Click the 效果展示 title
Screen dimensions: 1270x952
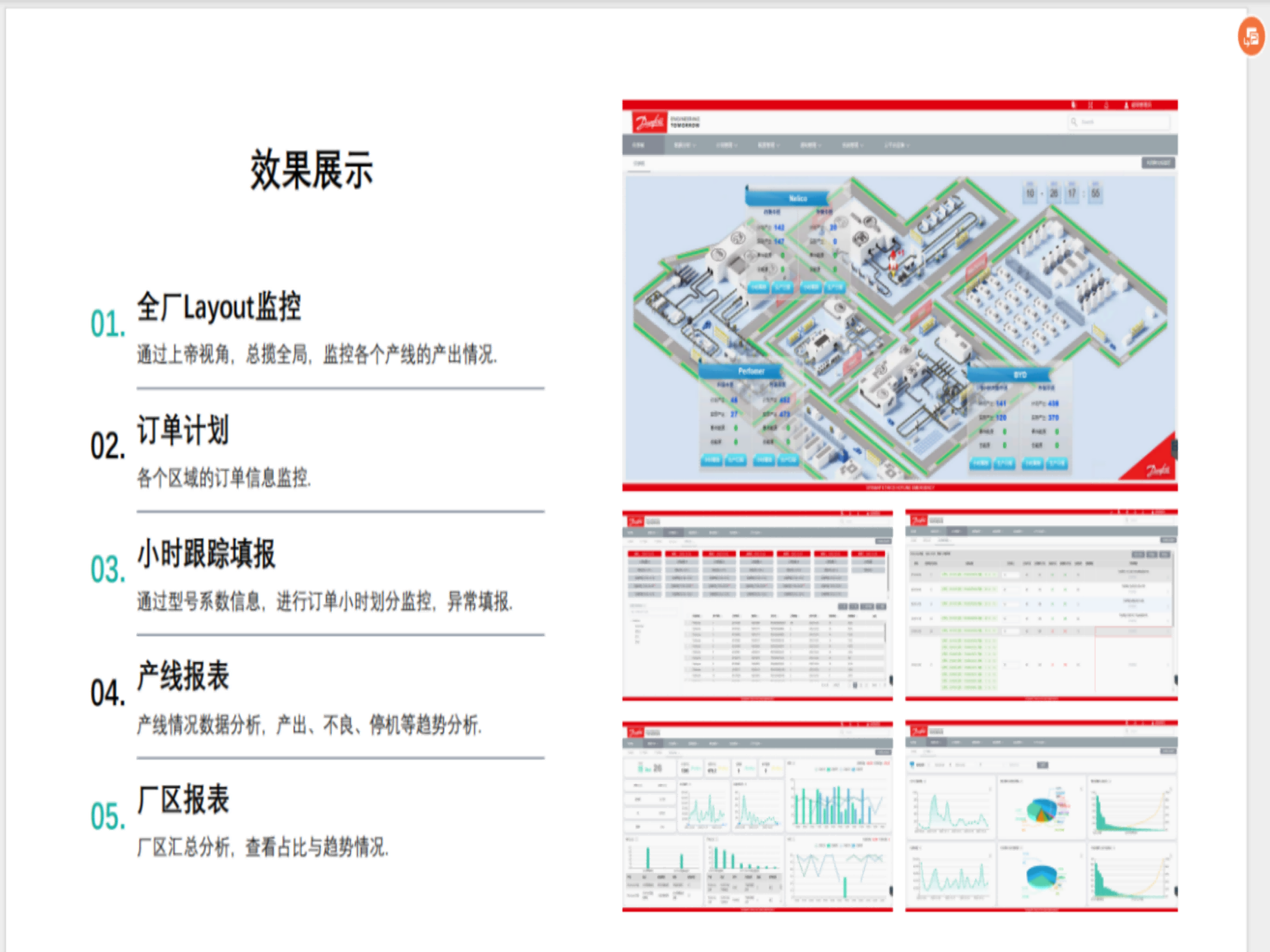[x=311, y=169]
